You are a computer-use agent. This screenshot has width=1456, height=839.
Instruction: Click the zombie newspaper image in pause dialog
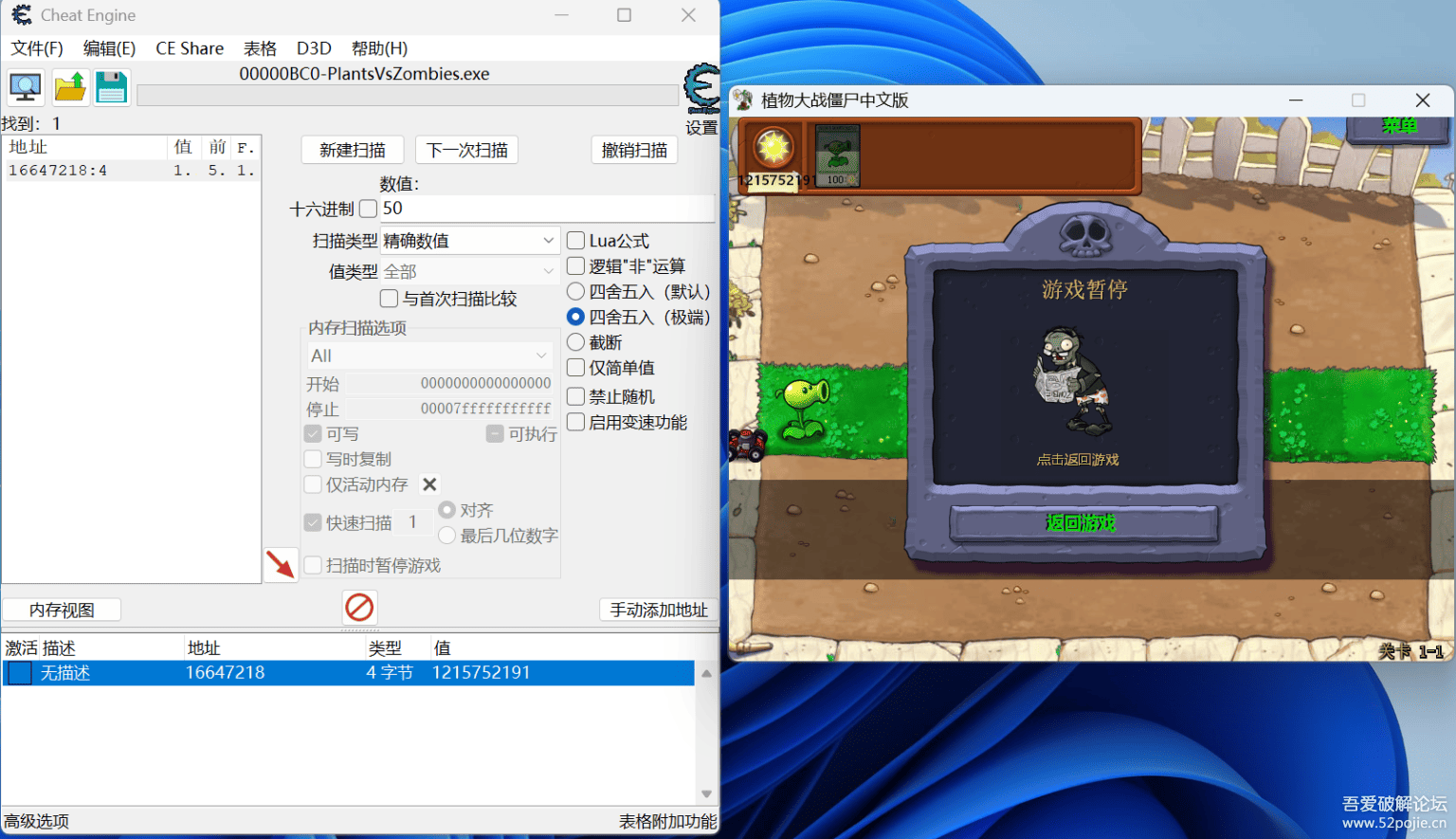(1074, 380)
